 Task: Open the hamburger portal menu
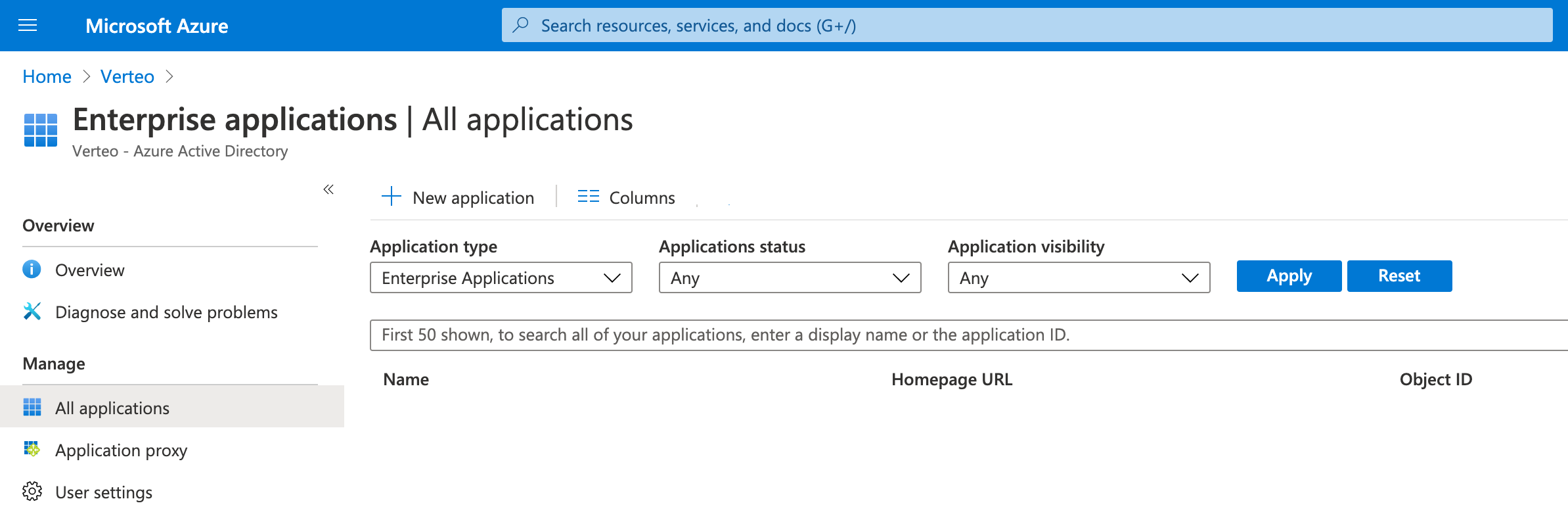28,26
